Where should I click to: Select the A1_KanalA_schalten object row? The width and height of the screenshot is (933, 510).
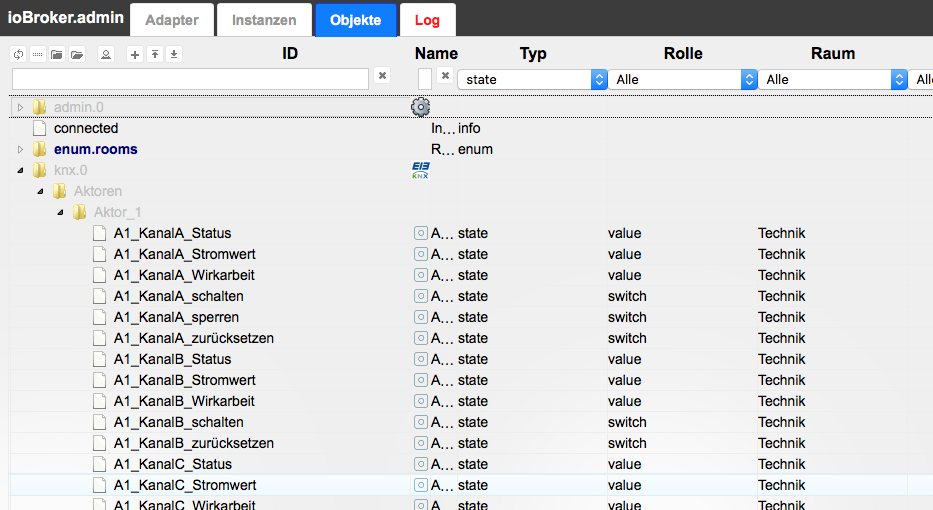[178, 296]
